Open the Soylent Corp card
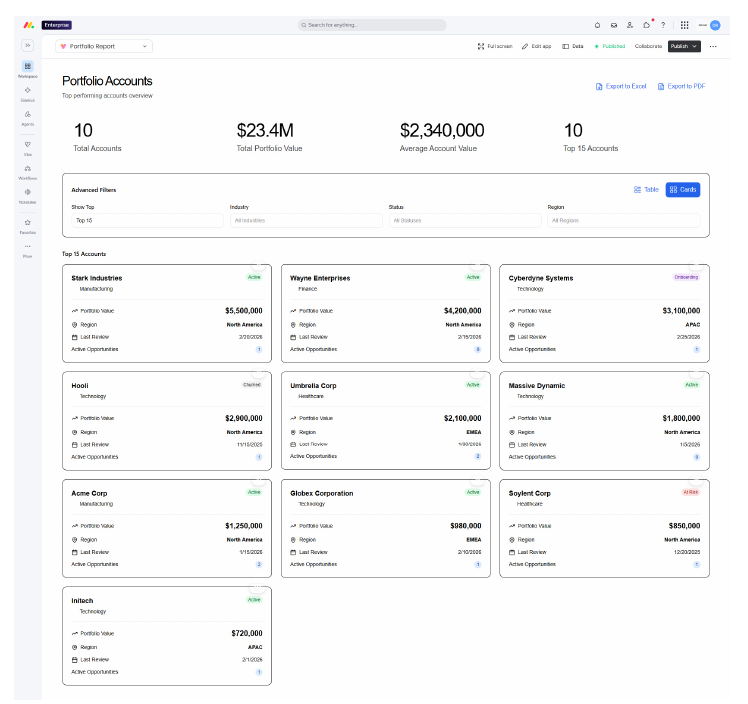 [604, 528]
